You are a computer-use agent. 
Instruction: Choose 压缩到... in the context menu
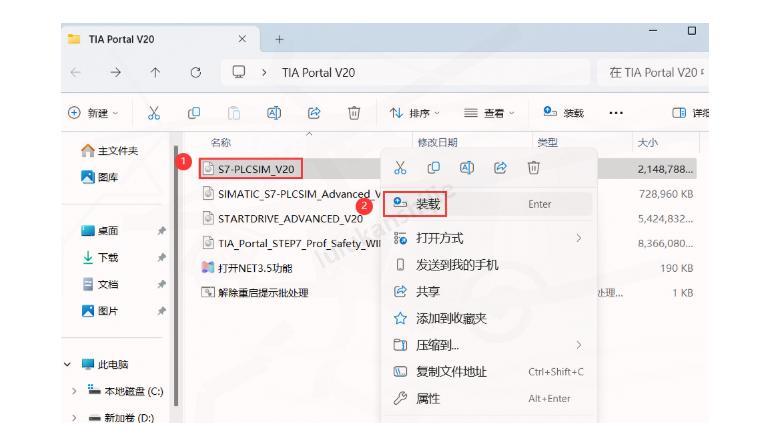(x=488, y=345)
